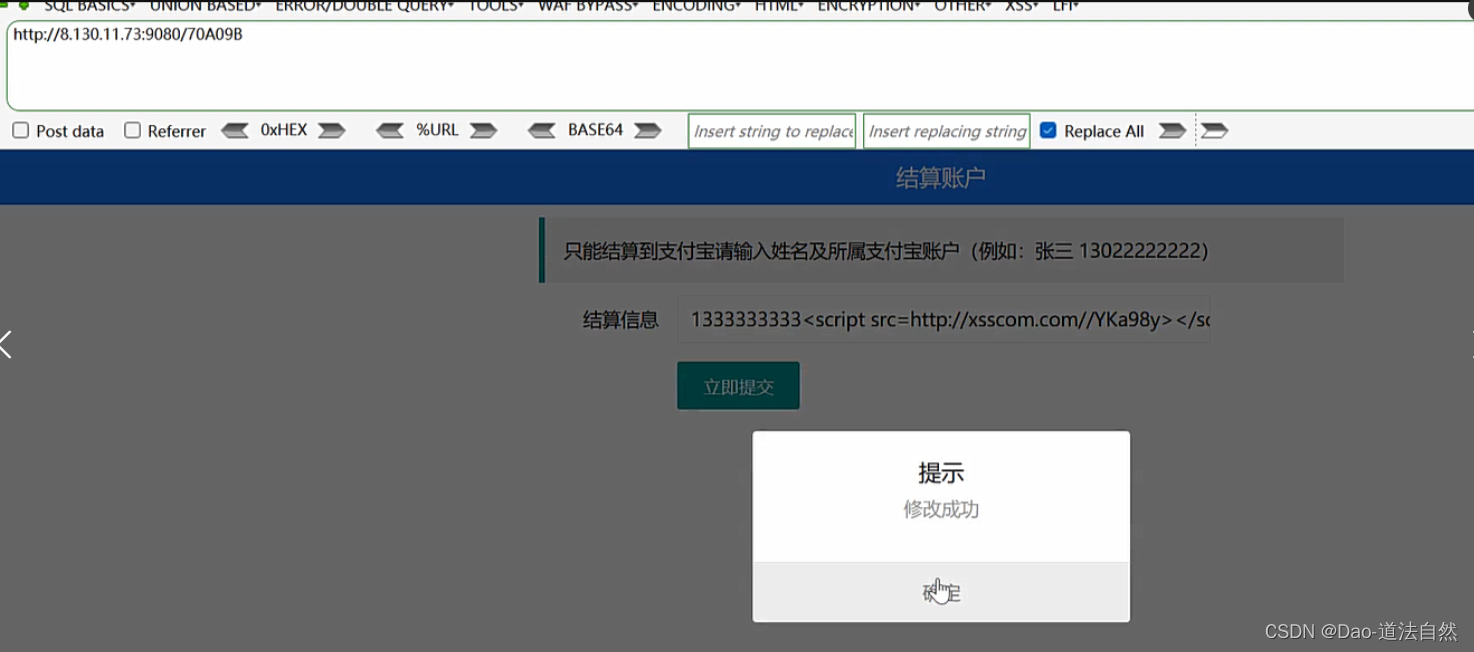Click the 只能结算到支付宝 notice text
Screen dimensions: 1474x652
tap(886, 250)
